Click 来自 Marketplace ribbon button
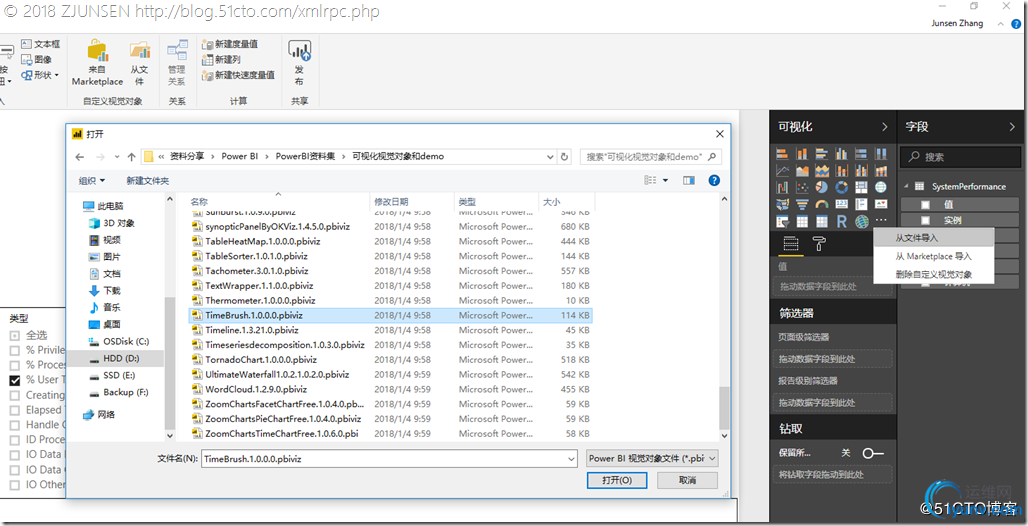Viewport: 1028px width, 526px height. coord(98,63)
